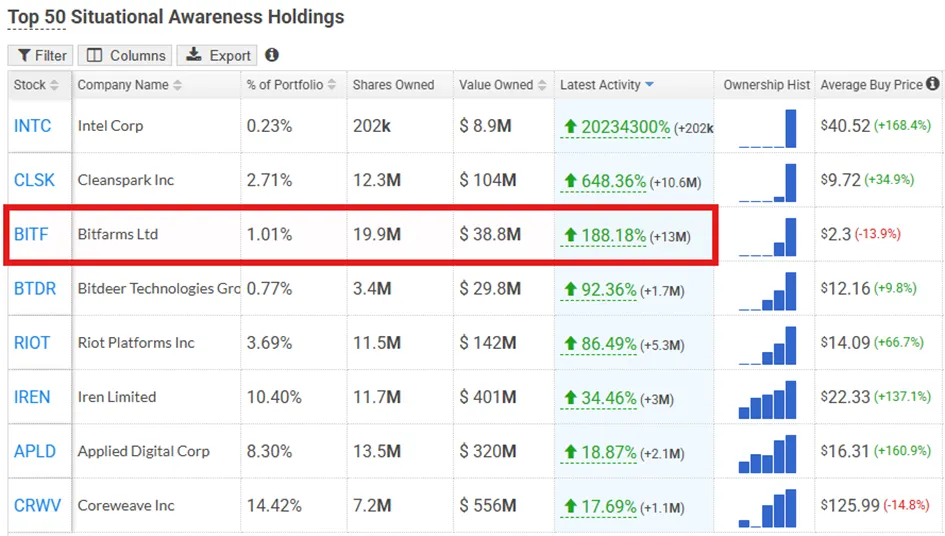Screen dimensions: 945x536
Task: Click Applied Digital's 18.87% activity value
Action: point(609,453)
